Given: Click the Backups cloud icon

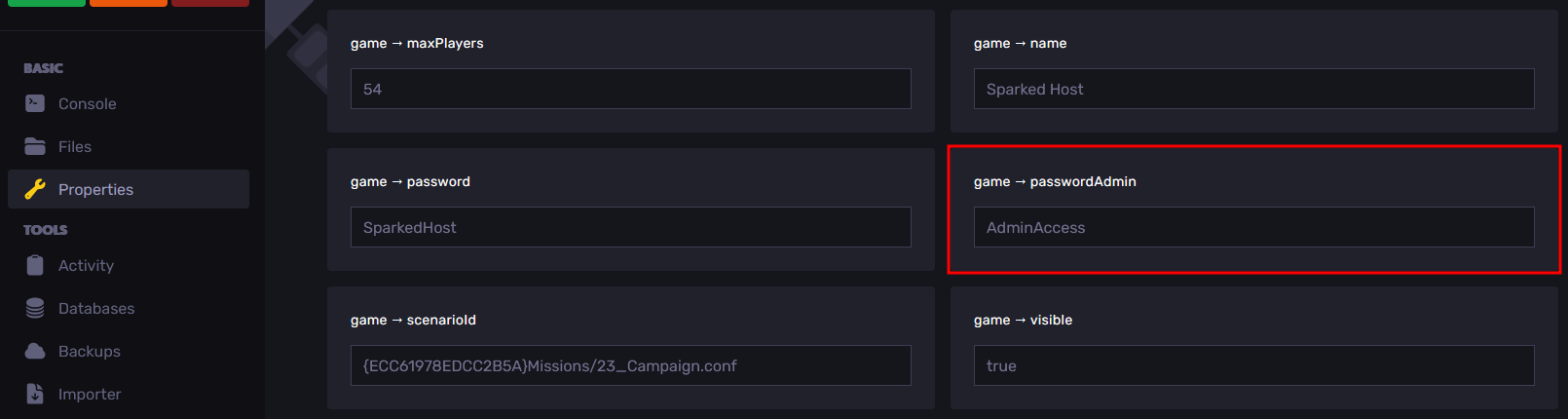Looking at the screenshot, I should (x=35, y=351).
